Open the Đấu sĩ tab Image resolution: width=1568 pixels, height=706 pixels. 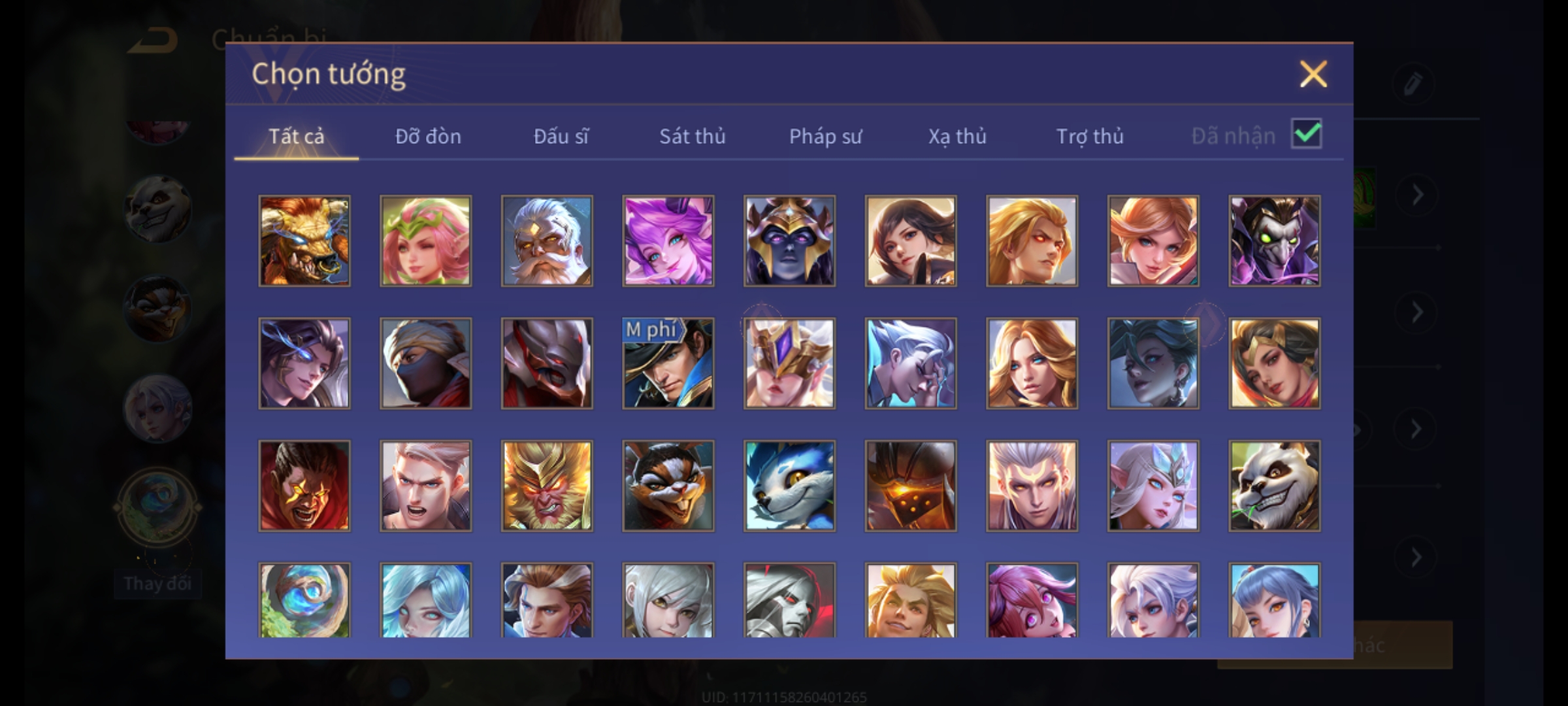point(561,136)
